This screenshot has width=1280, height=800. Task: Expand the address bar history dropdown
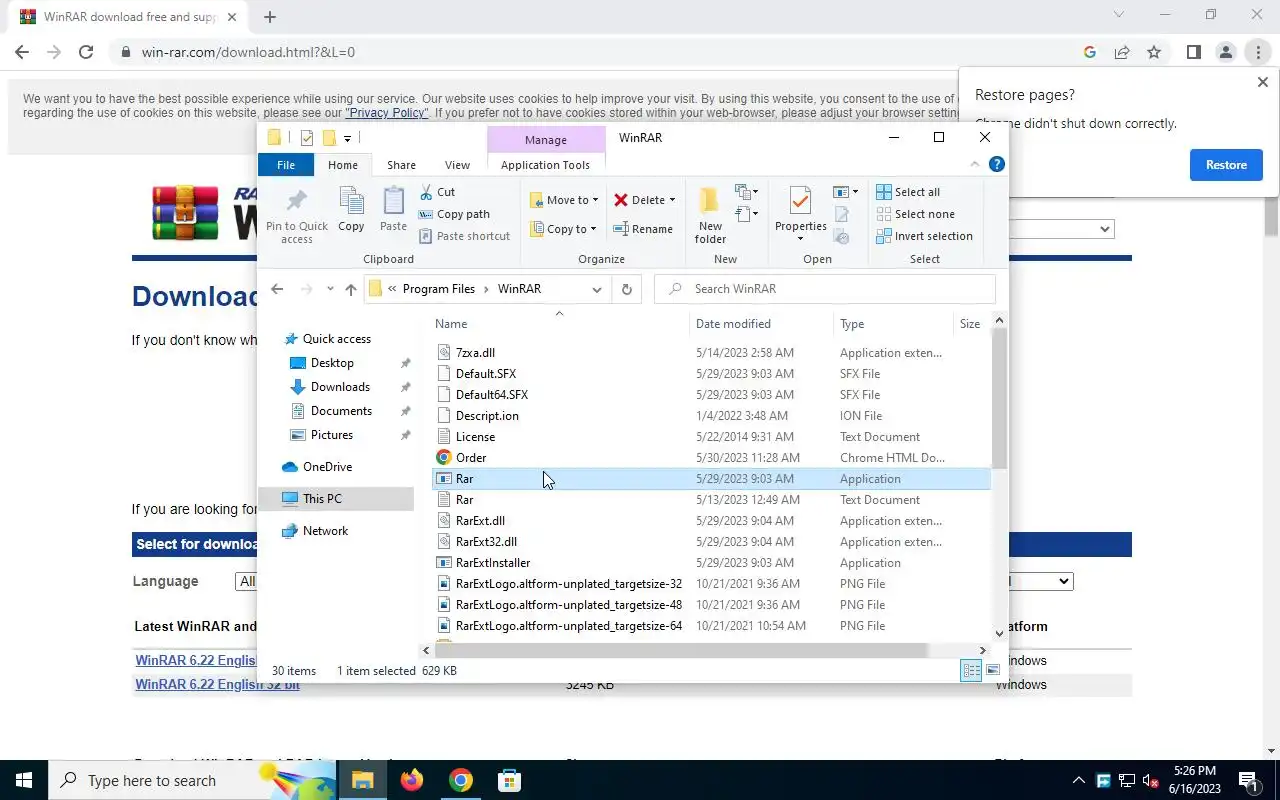pos(597,289)
